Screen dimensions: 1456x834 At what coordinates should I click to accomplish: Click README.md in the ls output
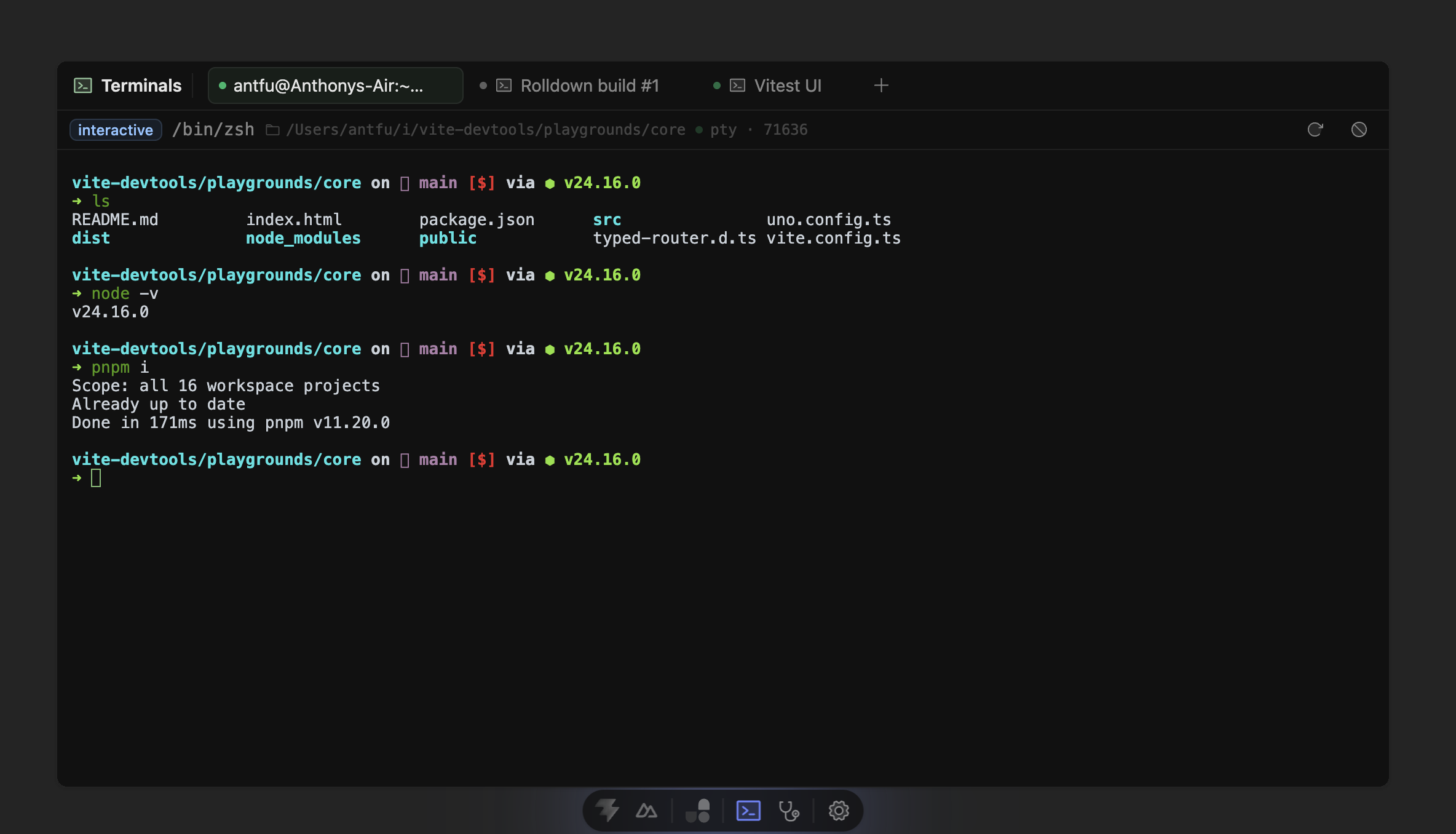point(115,220)
